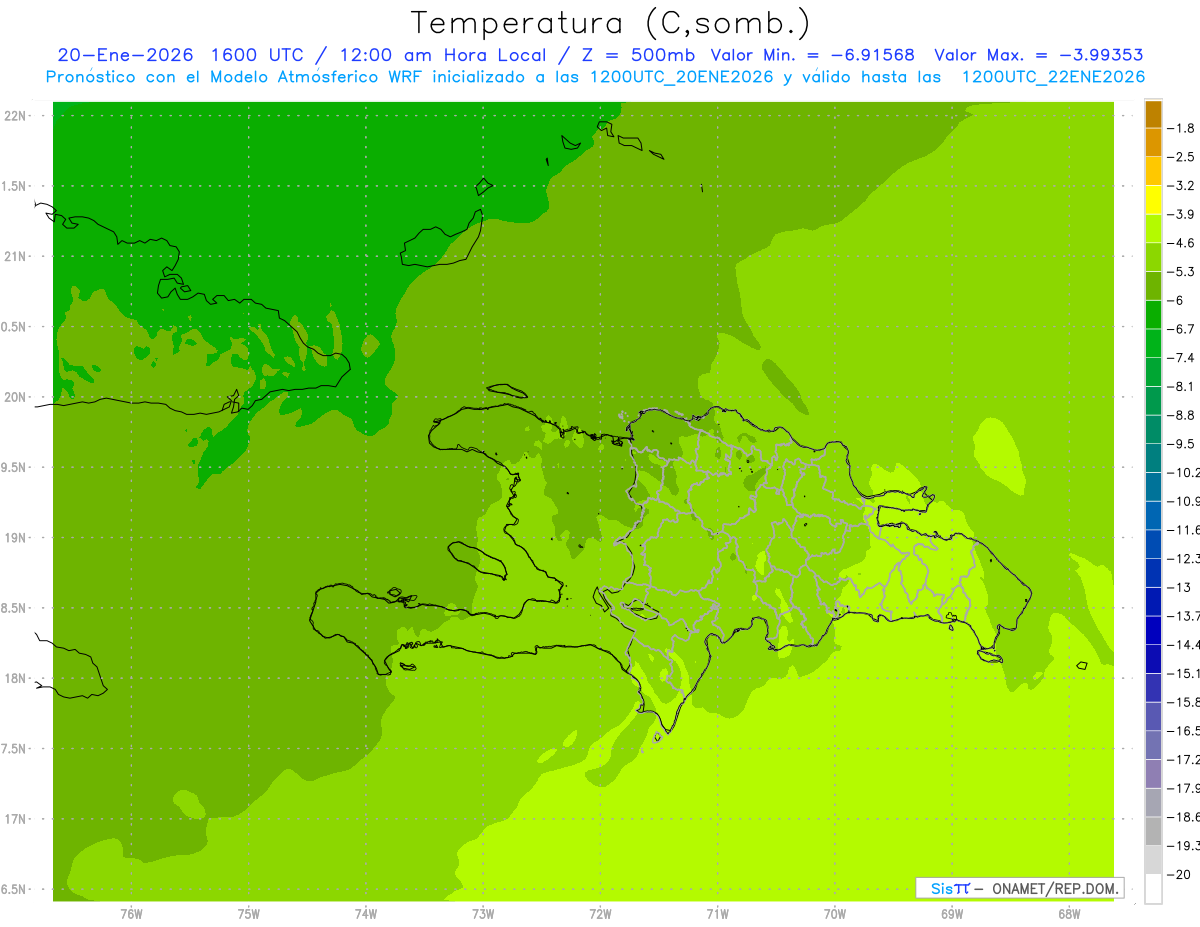Pick the dark blue swatch between -13.7 and -14.4
Image resolution: width=1200 pixels, height=927 pixels.
pyautogui.click(x=1153, y=630)
